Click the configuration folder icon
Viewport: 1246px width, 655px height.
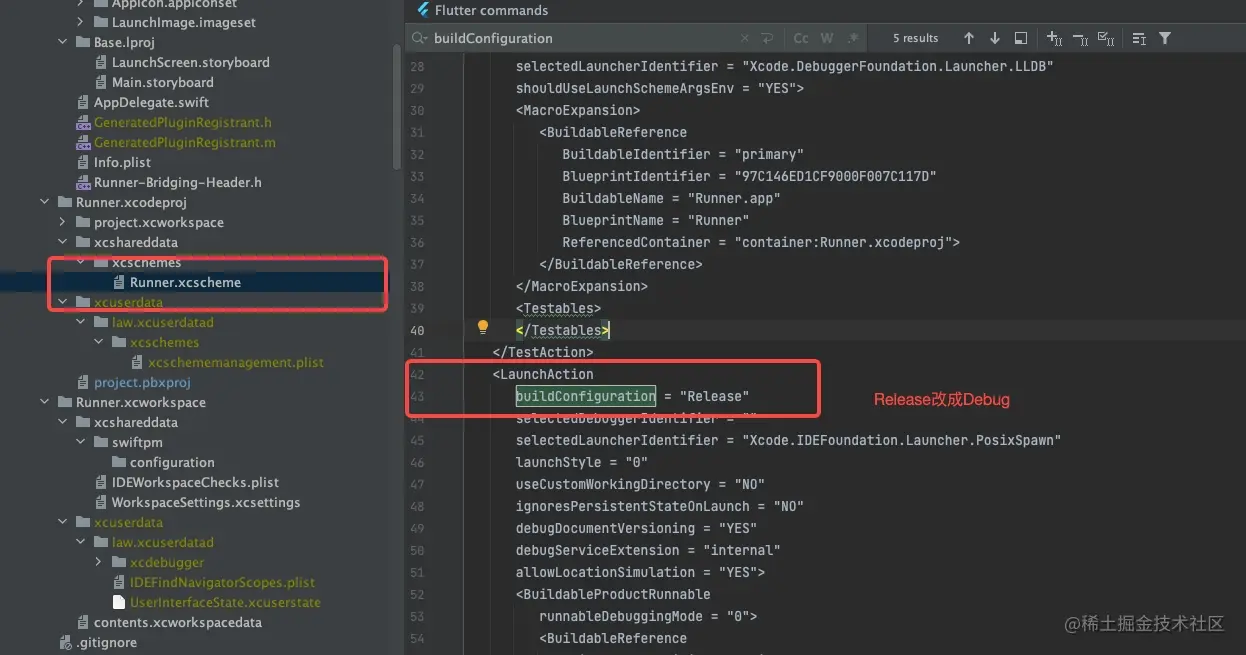(120, 462)
